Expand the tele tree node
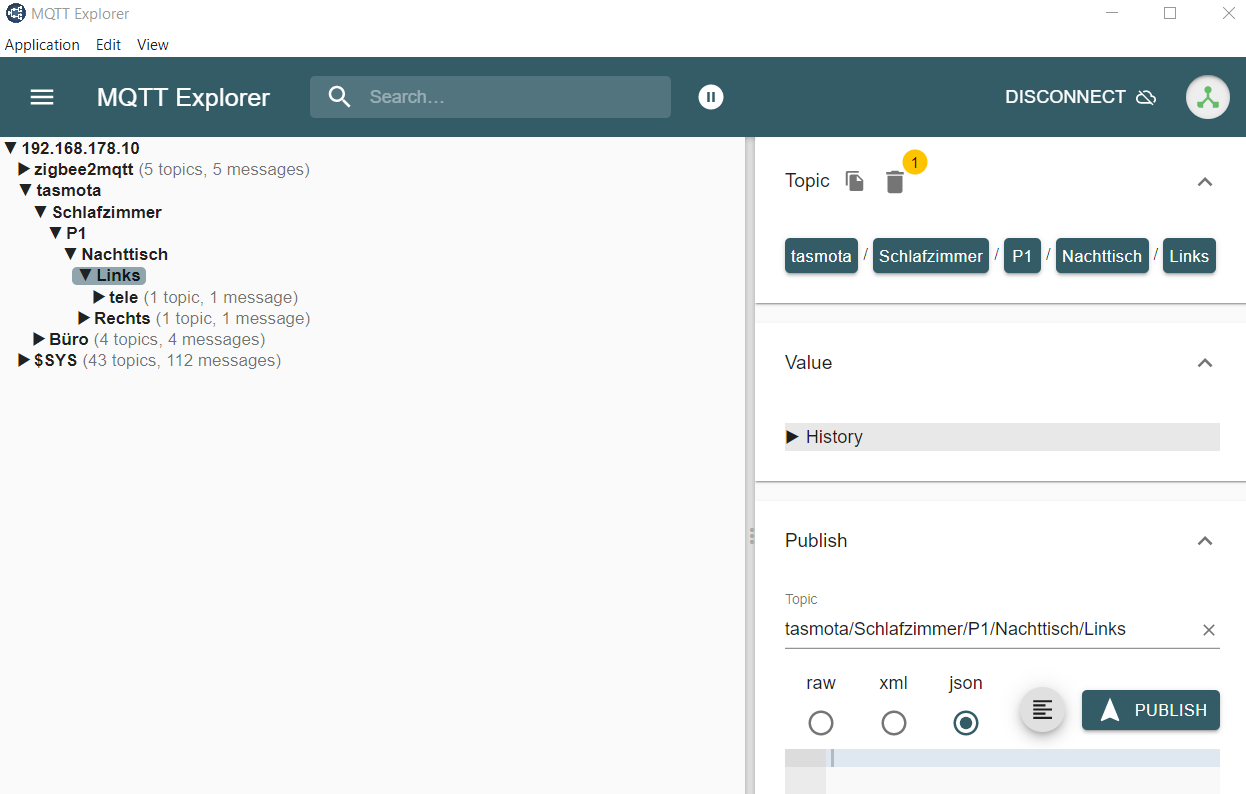1246x794 pixels. point(99,297)
